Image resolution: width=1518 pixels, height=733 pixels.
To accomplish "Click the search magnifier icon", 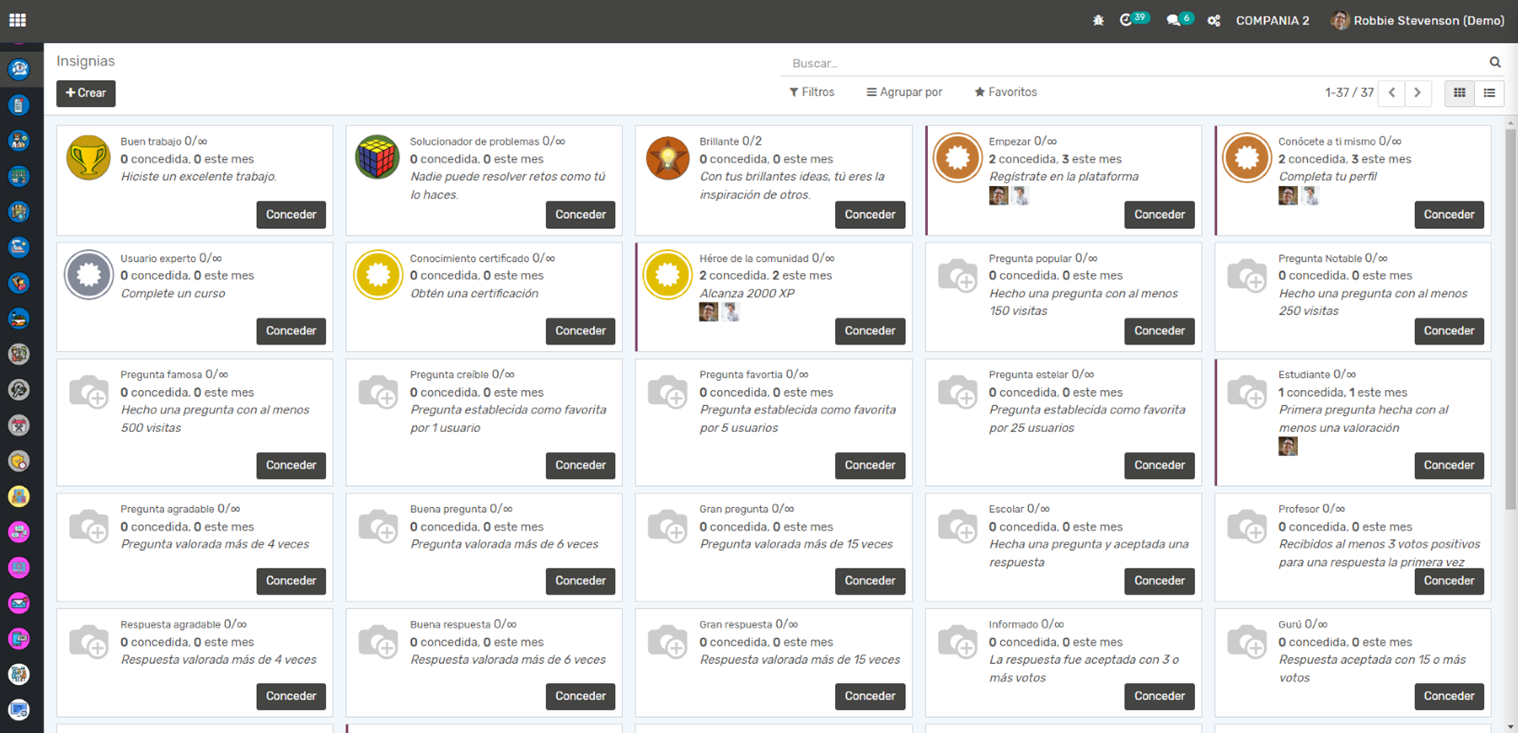I will pos(1495,62).
